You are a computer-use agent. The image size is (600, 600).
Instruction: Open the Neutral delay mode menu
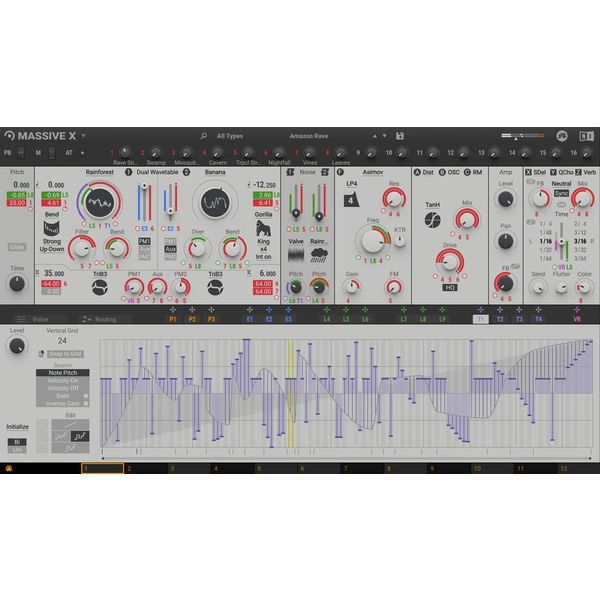click(561, 184)
